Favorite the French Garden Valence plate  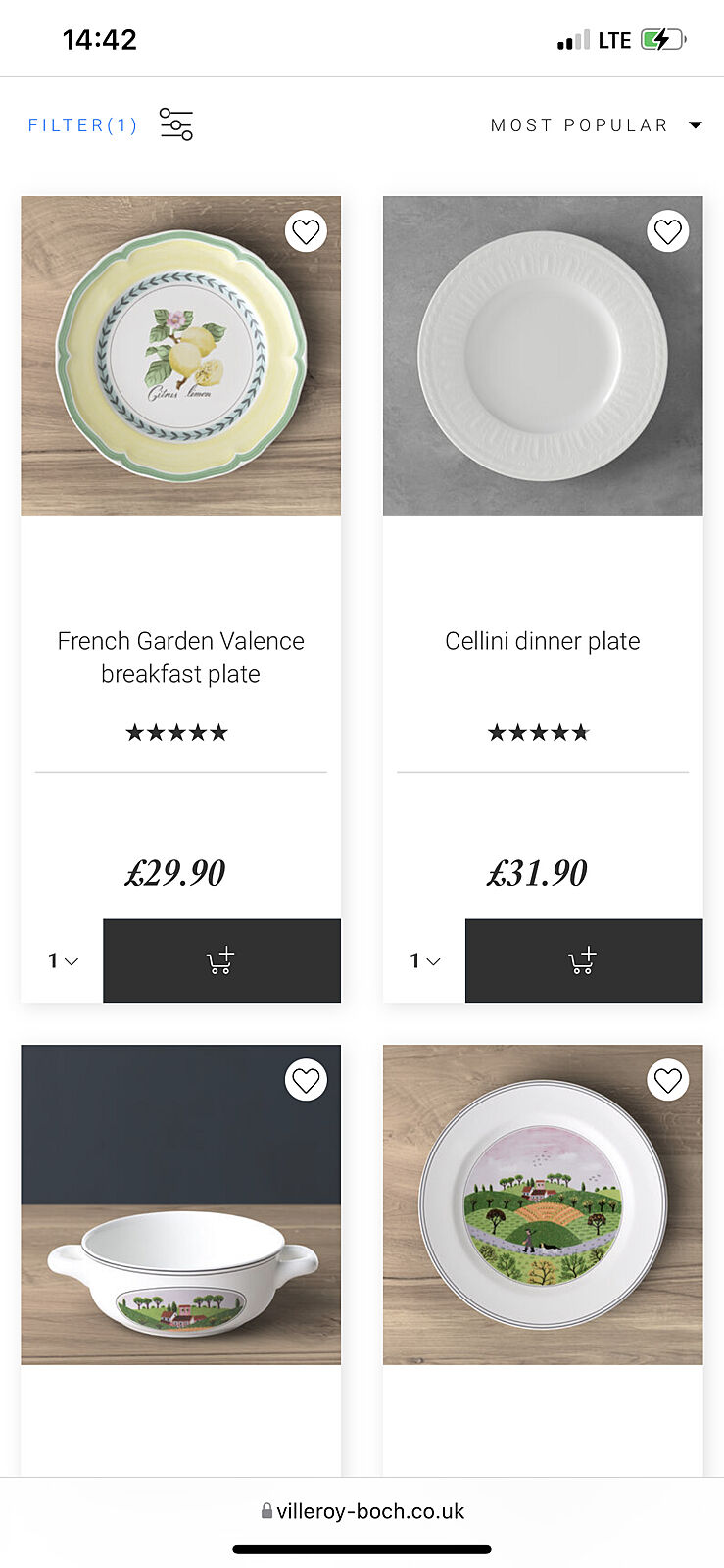coord(306,232)
